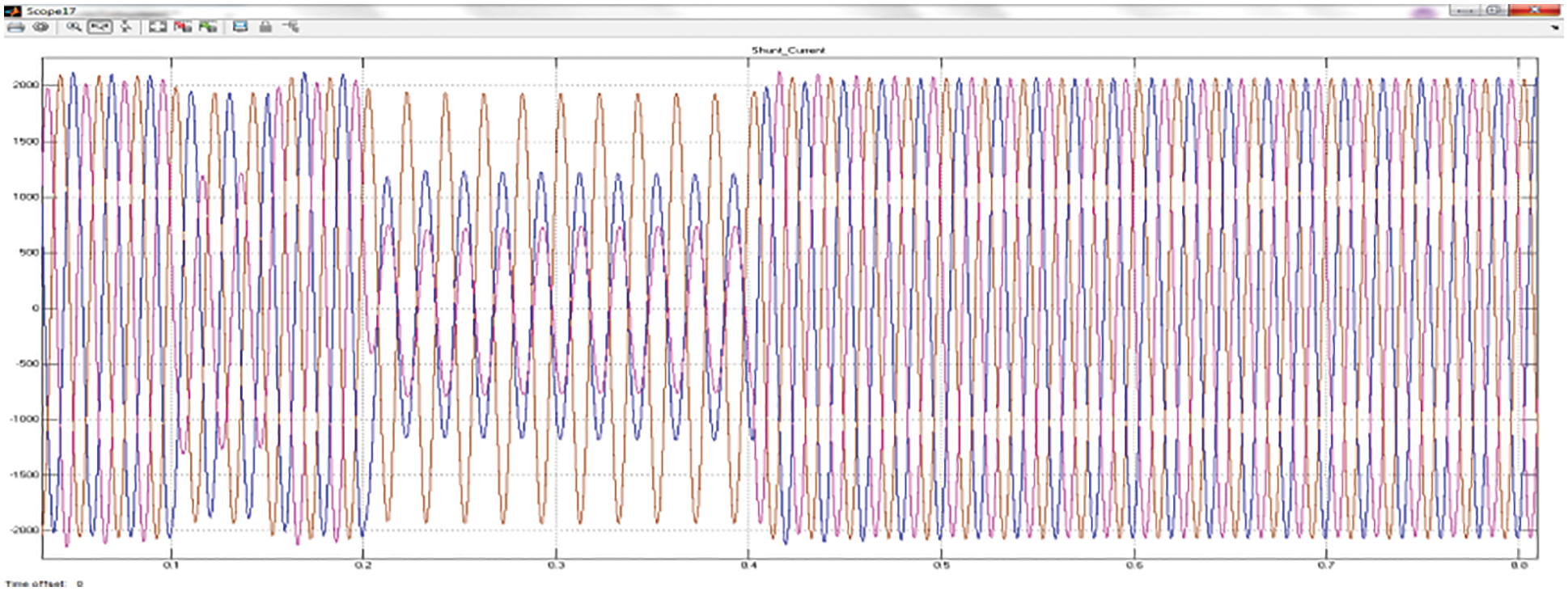
Task: Click the Shunt_Current plot title
Action: tap(788, 50)
